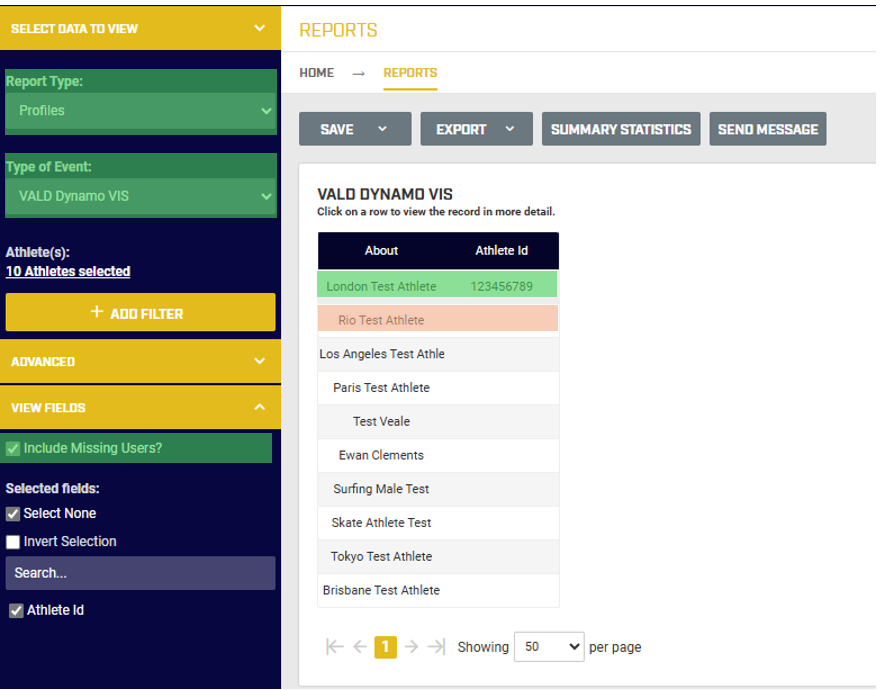886x690 pixels.
Task: Open the Skate Athlete Test row
Action: [438, 523]
